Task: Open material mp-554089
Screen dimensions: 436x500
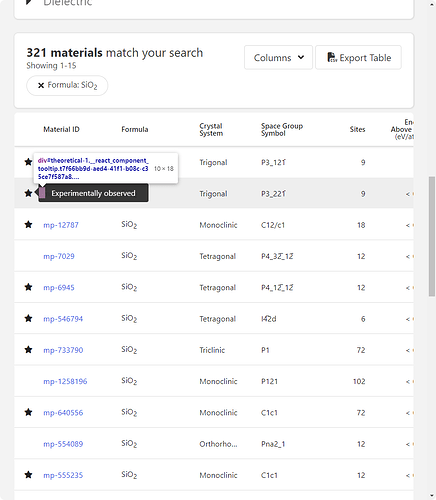Action: [x=63, y=444]
